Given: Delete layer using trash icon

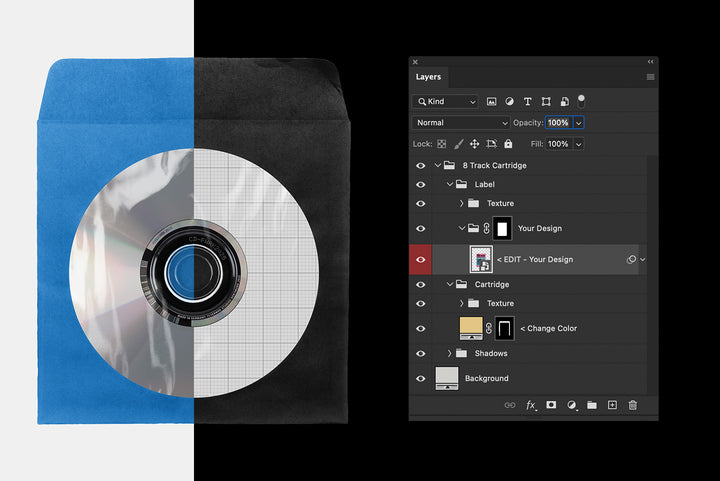Looking at the screenshot, I should [x=632, y=405].
